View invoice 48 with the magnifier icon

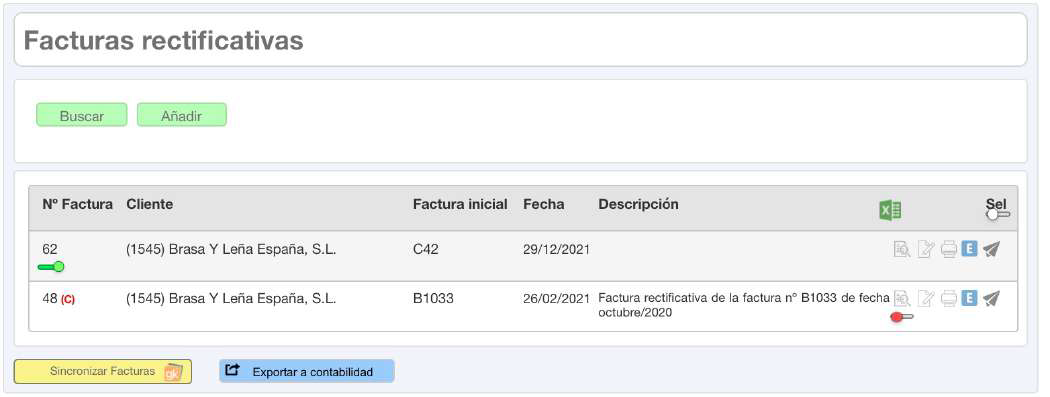(901, 298)
